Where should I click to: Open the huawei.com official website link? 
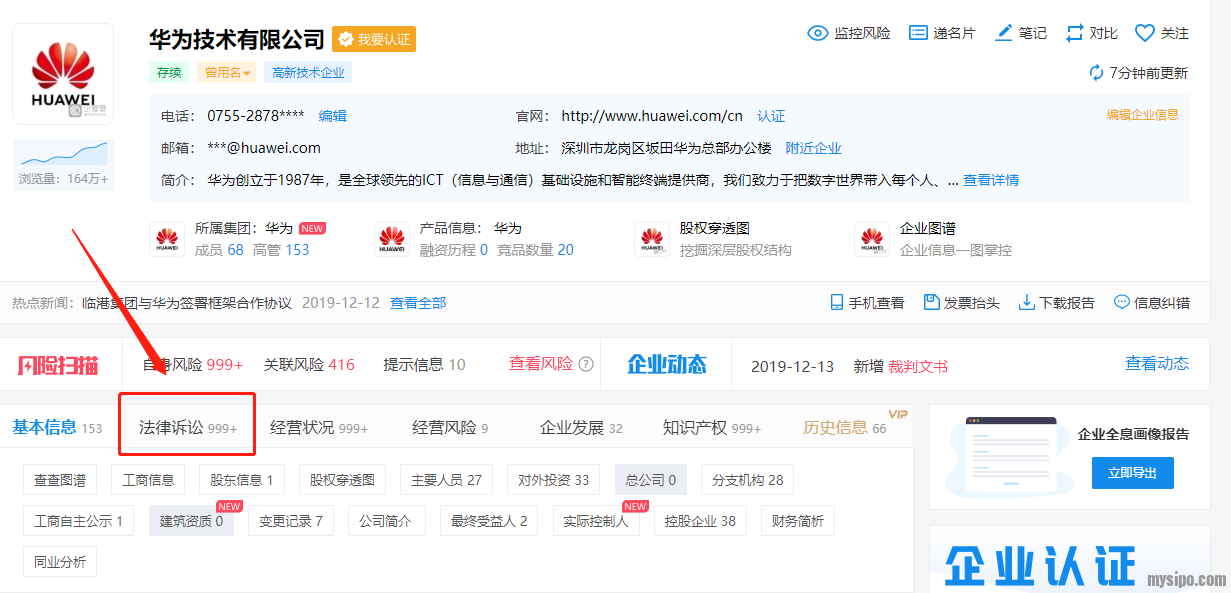click(651, 115)
